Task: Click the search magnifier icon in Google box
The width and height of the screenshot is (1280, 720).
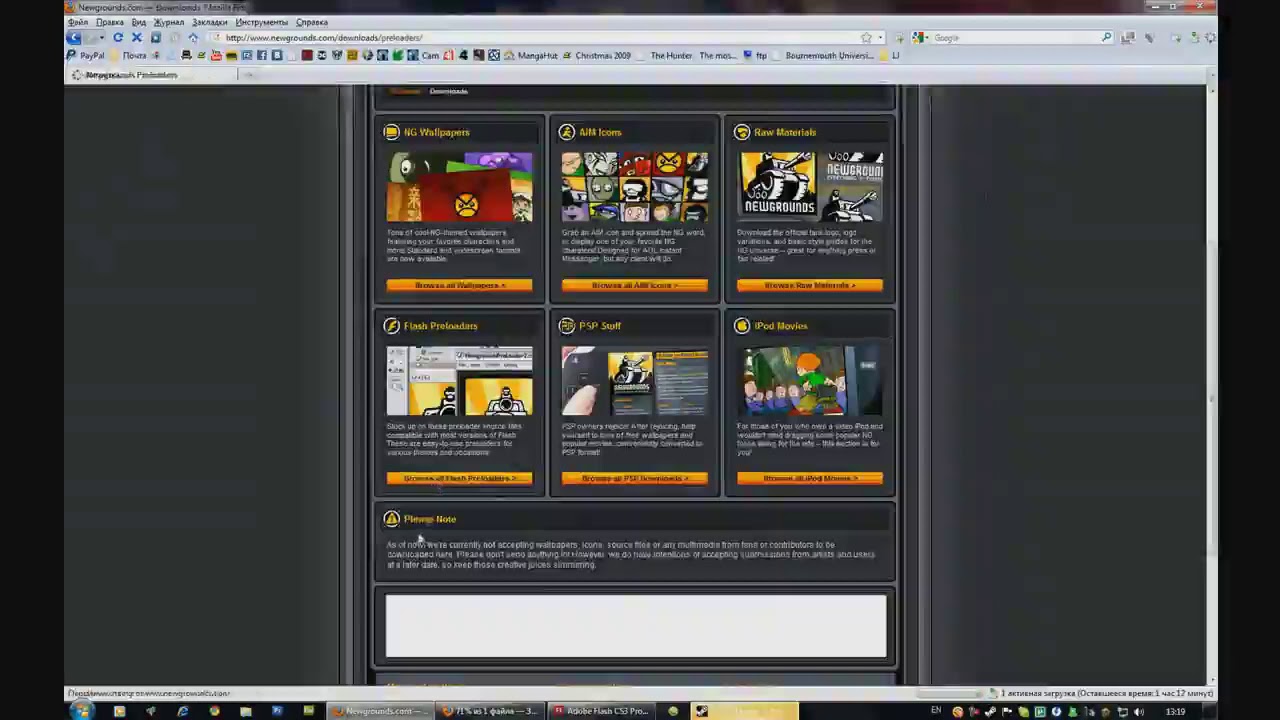Action: (1106, 37)
